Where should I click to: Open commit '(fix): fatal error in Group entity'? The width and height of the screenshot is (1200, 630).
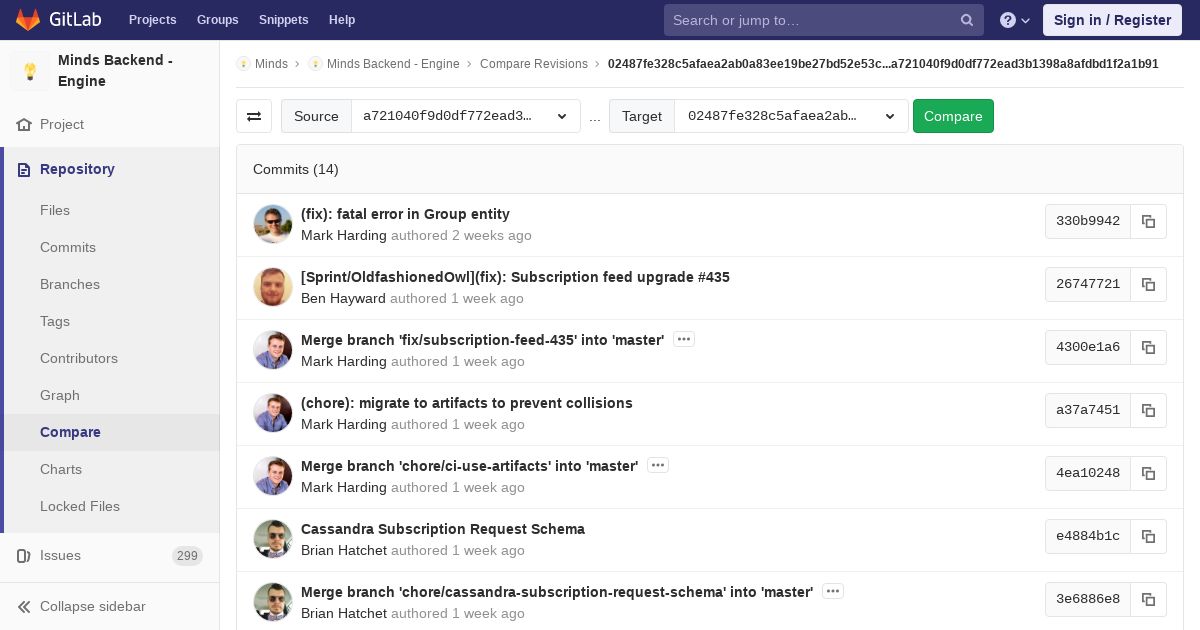pos(405,214)
